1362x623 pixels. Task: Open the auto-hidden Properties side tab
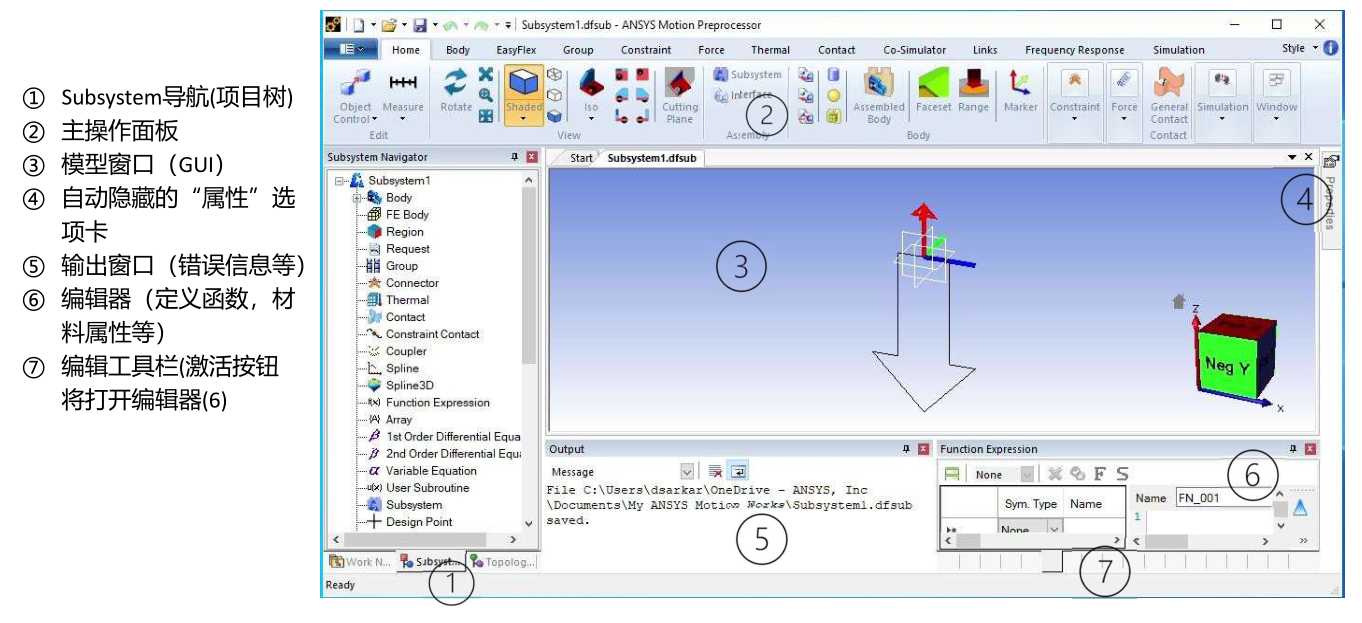(x=1330, y=203)
